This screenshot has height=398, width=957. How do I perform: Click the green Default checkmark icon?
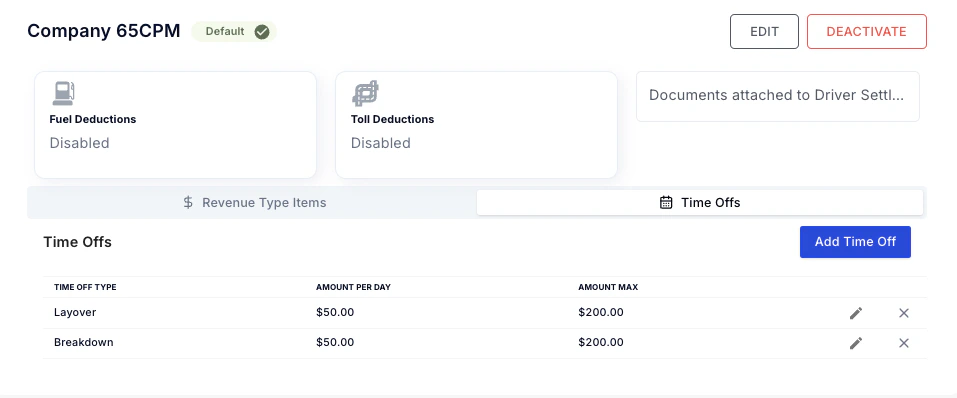click(x=262, y=32)
